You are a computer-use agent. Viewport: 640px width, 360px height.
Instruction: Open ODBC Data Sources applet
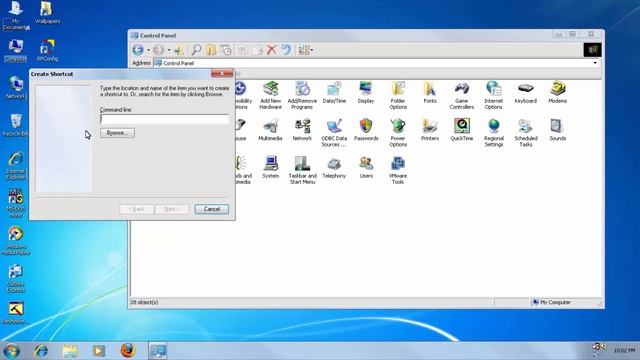(x=334, y=133)
